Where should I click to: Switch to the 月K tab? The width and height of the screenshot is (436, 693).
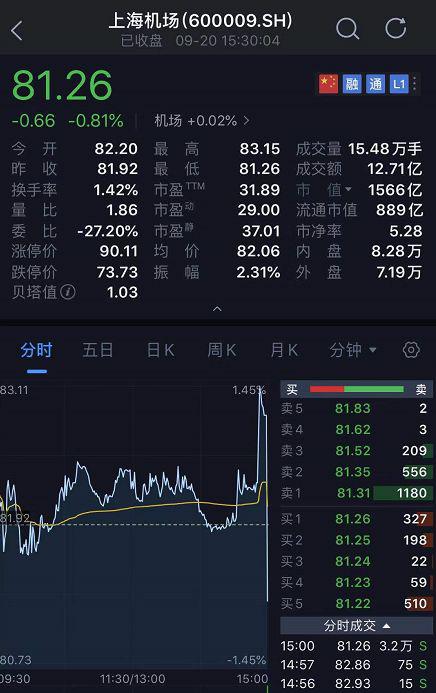284,350
